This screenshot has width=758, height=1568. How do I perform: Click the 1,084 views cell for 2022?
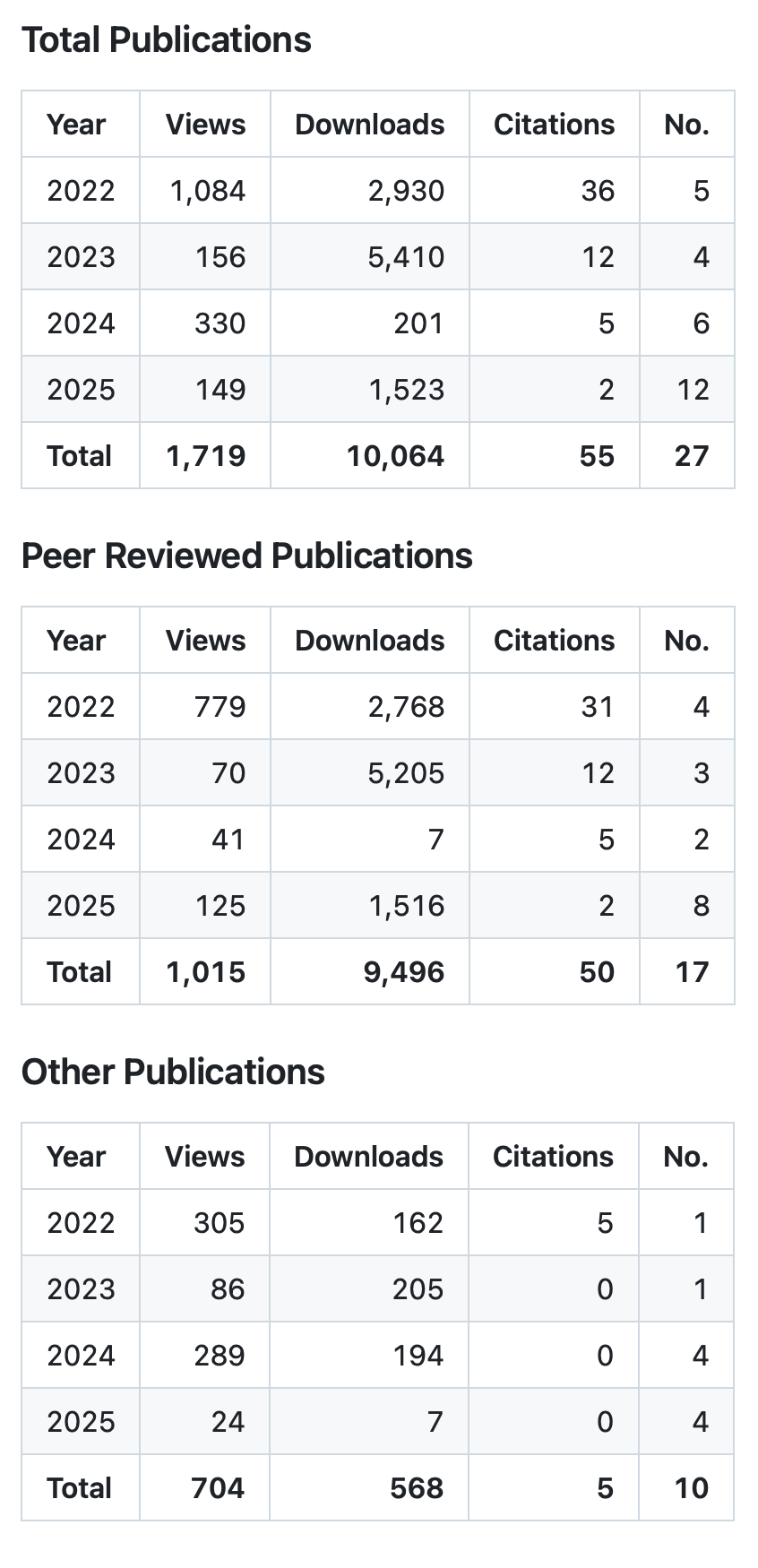click(207, 191)
